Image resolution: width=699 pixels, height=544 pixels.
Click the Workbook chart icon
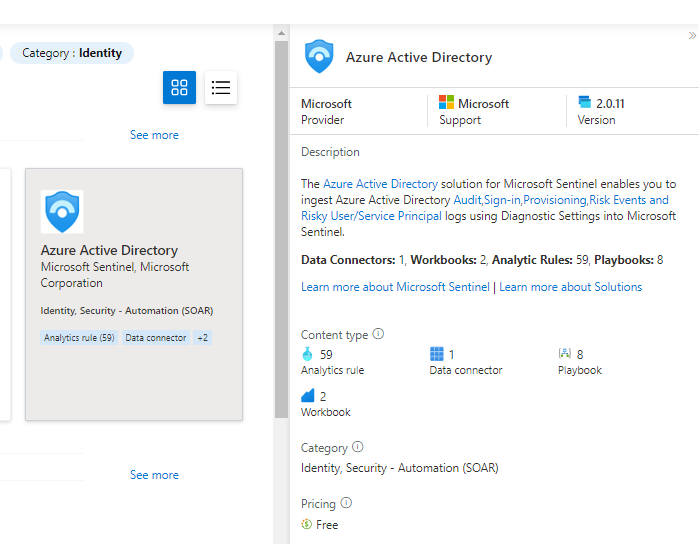tap(308, 396)
